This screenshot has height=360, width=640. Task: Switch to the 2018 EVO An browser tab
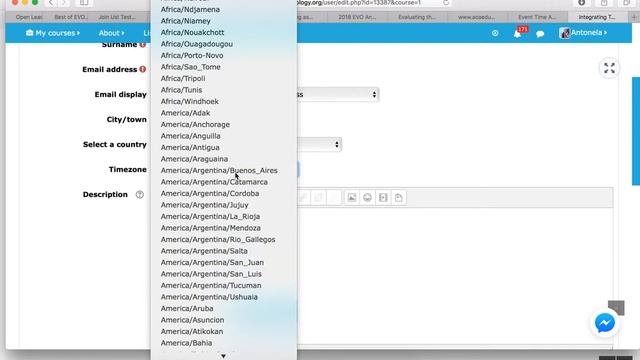pos(357,17)
